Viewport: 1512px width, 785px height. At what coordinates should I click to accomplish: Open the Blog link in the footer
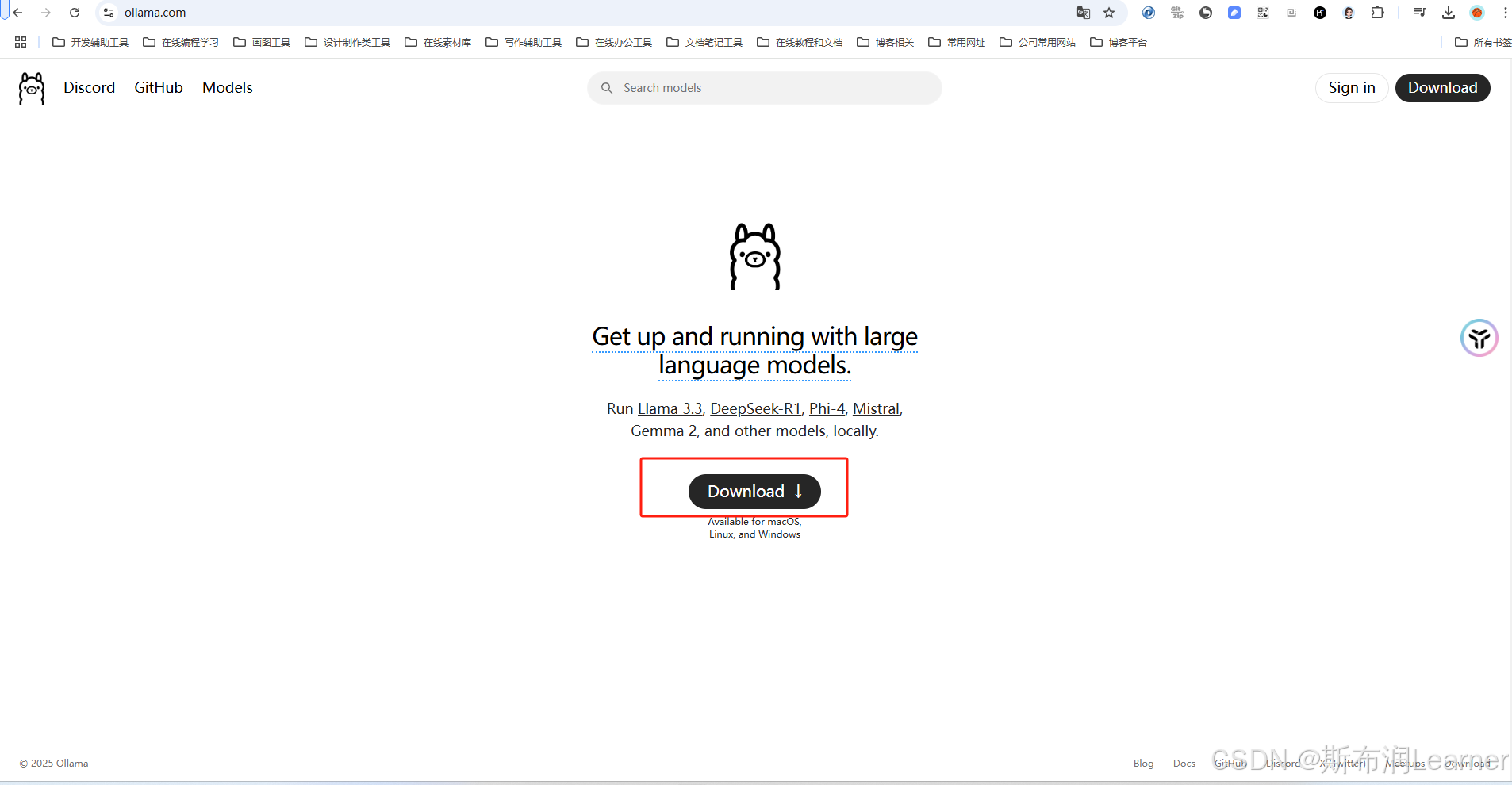click(x=1143, y=764)
